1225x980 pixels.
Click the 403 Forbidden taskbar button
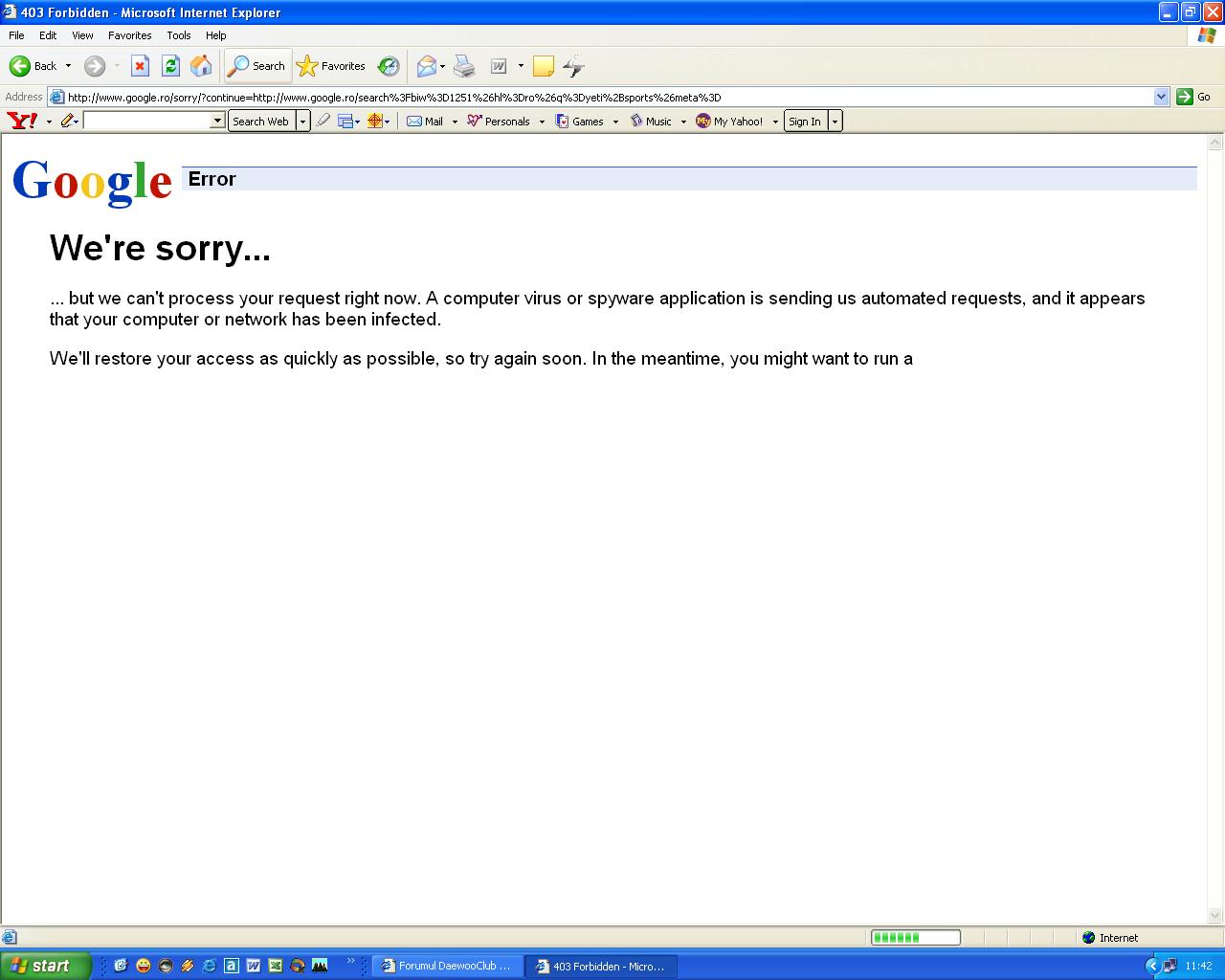pos(601,966)
